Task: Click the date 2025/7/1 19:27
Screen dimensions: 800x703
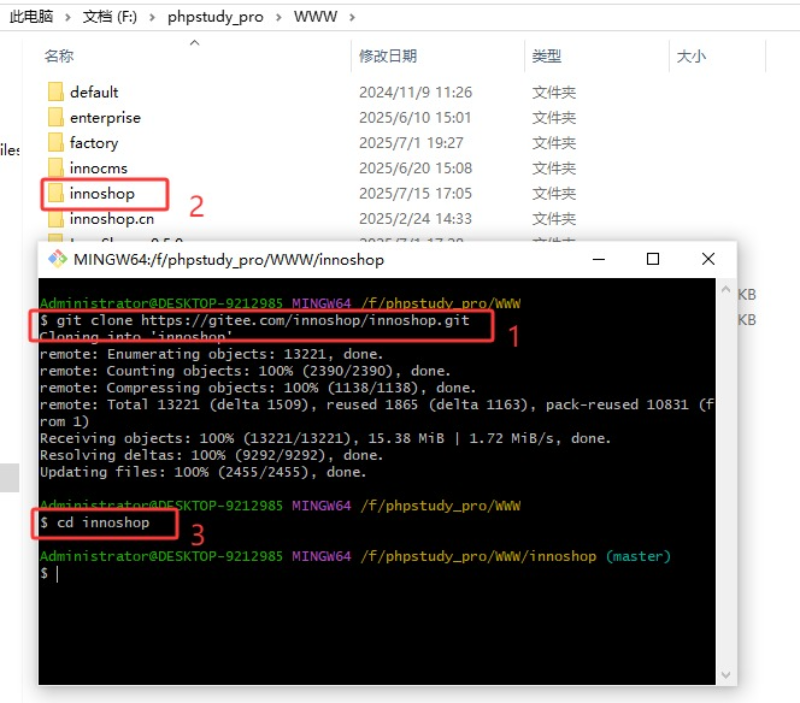Action: pyautogui.click(x=411, y=143)
